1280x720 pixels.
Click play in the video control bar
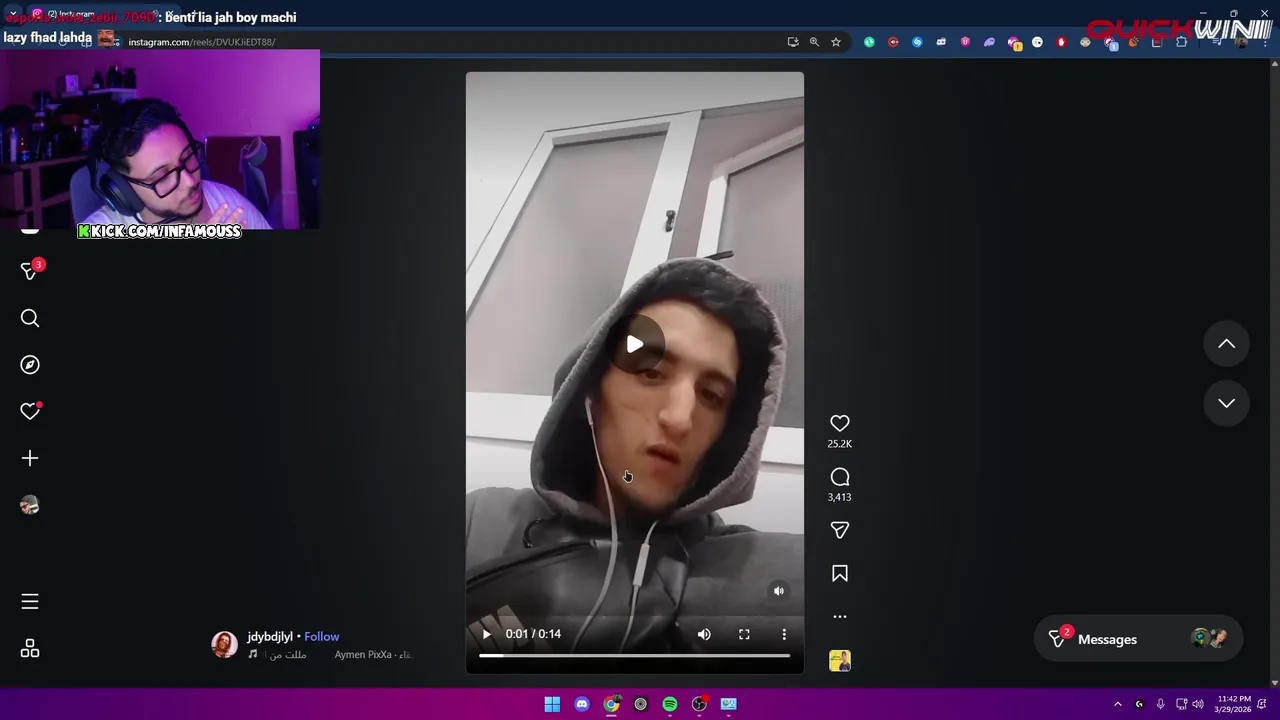click(x=487, y=634)
